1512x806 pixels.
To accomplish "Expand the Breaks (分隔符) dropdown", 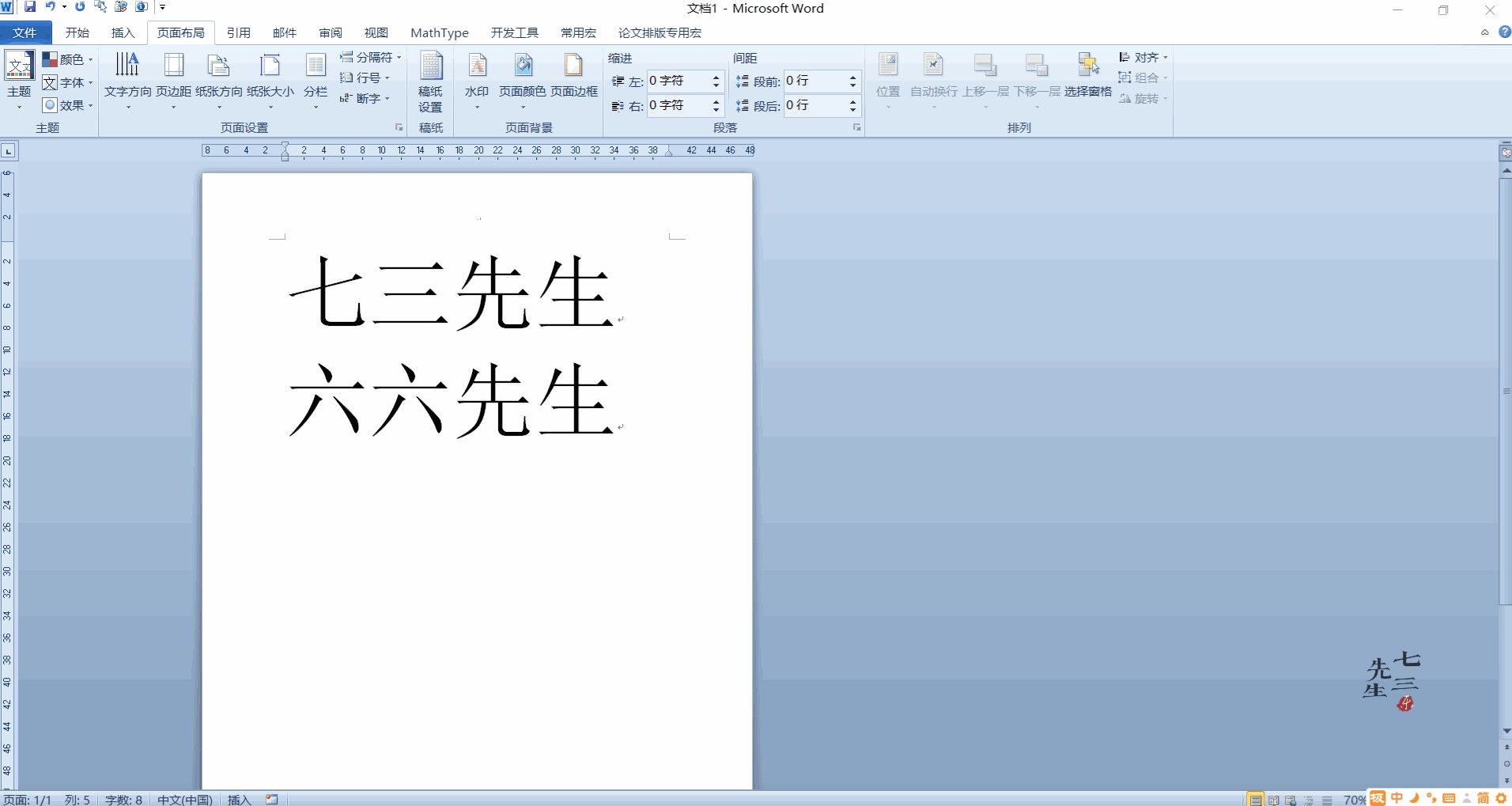I will (370, 58).
